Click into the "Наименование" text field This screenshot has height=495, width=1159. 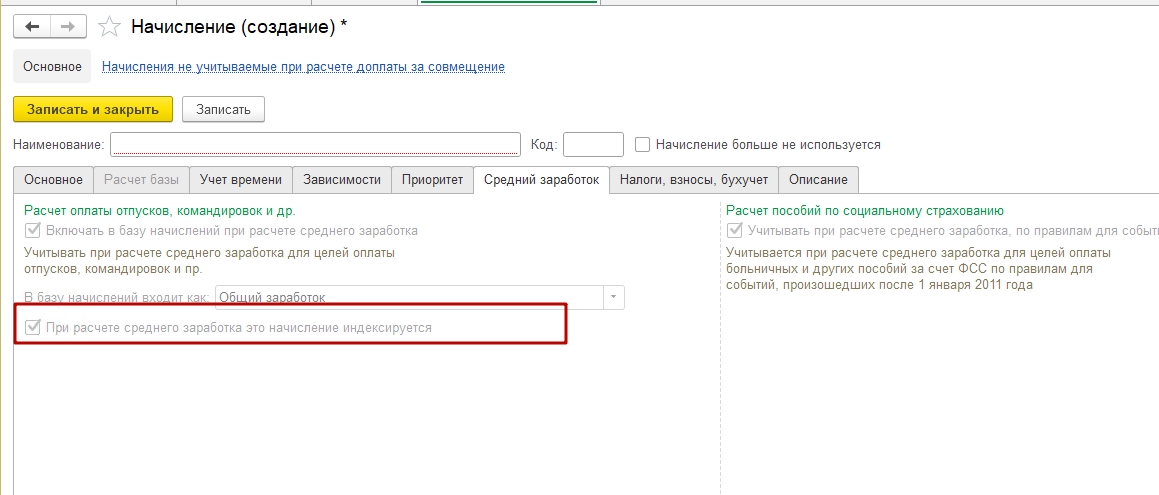[x=315, y=145]
